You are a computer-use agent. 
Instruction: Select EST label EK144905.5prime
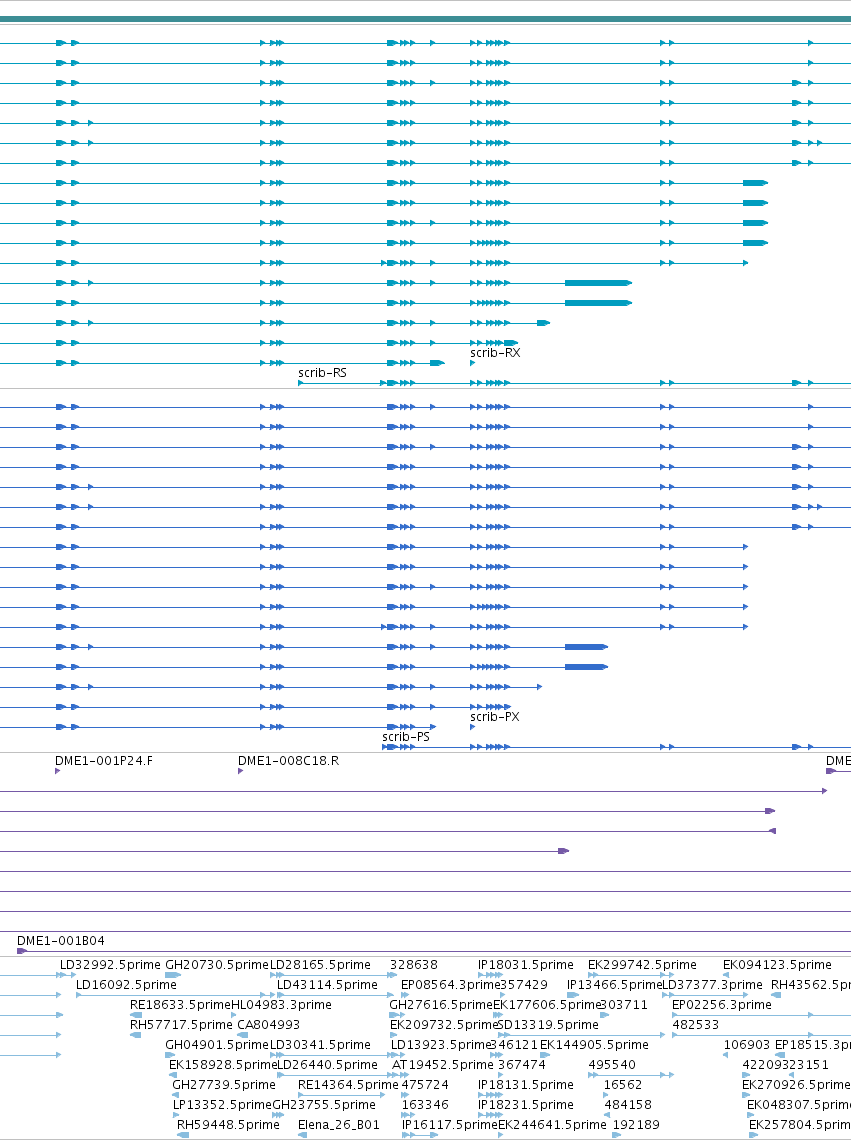pyautogui.click(x=594, y=1045)
